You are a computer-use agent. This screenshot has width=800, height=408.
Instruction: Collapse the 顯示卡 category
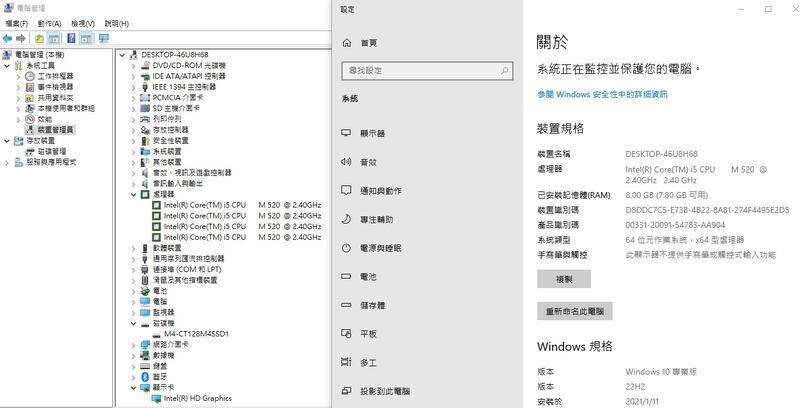coord(133,388)
